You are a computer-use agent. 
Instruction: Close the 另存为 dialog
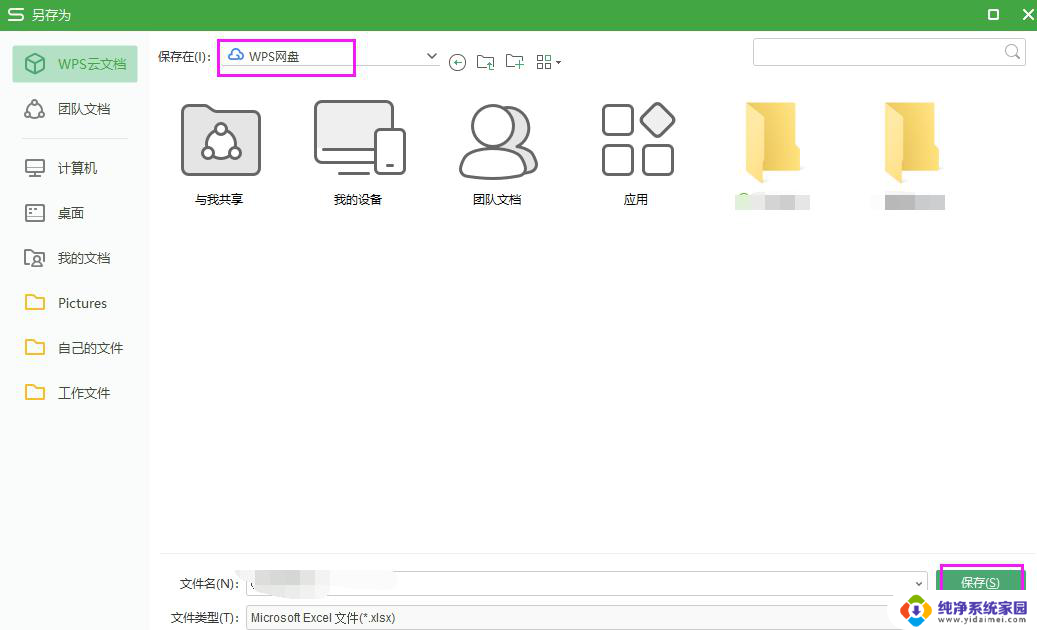(1028, 15)
